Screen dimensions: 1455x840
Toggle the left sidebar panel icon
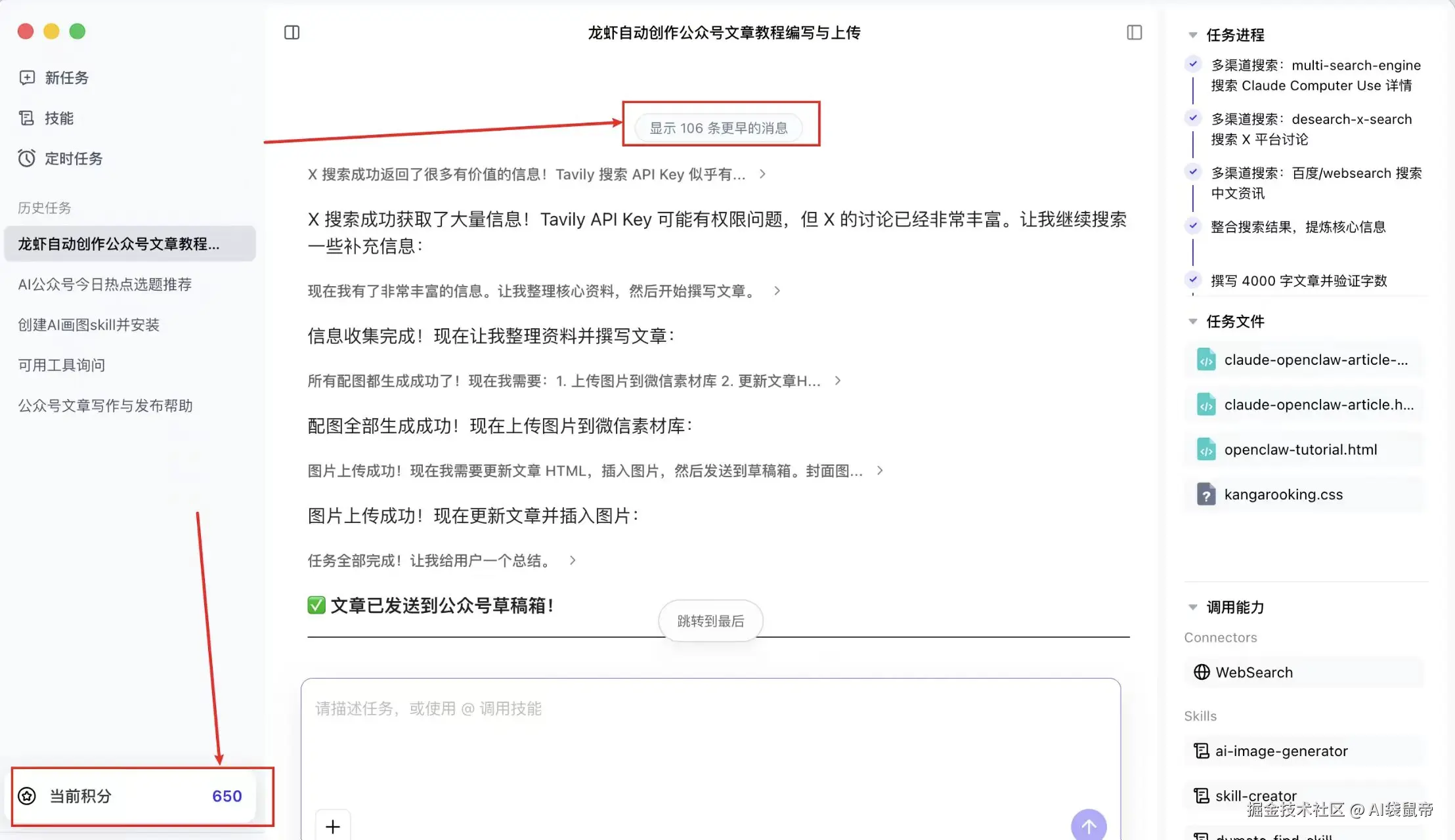292,32
